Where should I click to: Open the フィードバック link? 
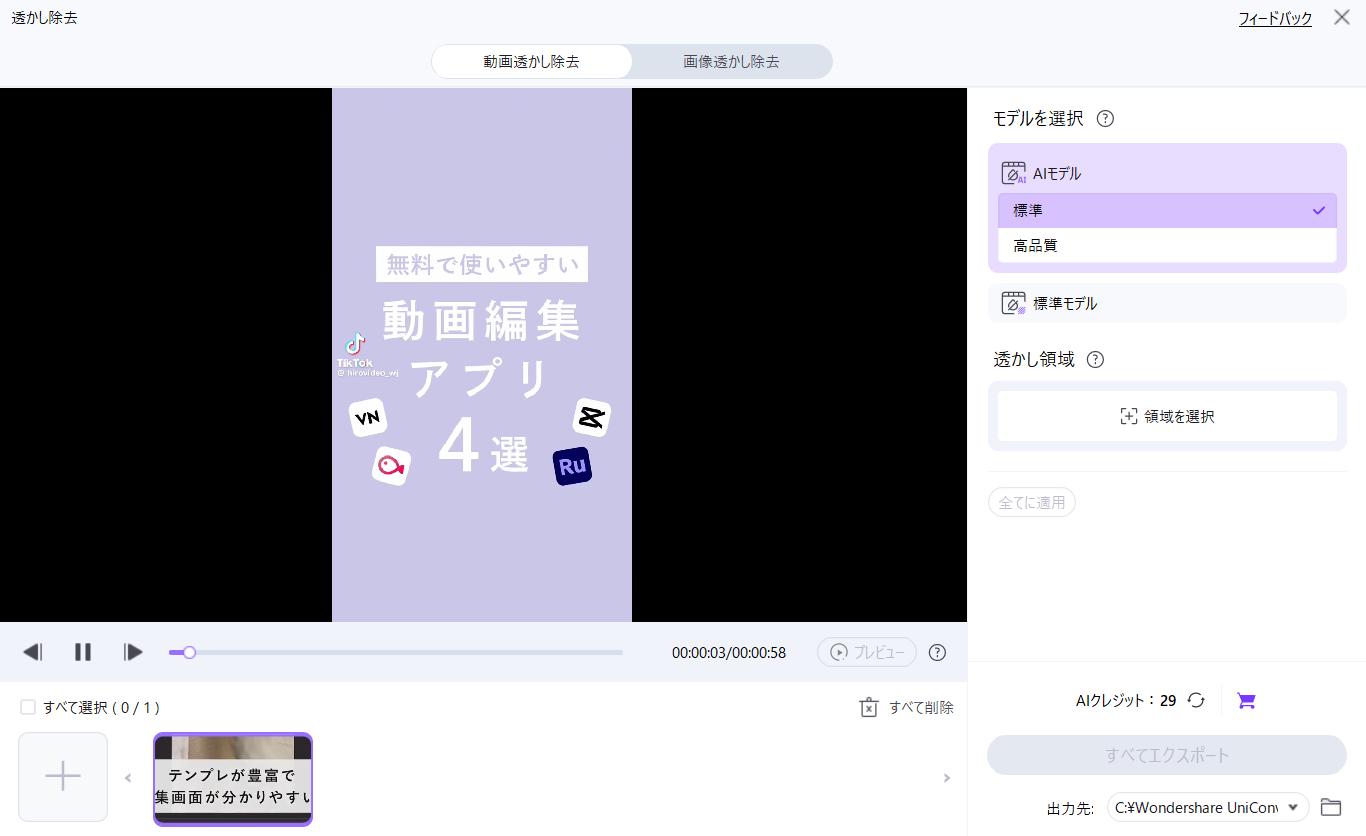coord(1275,18)
